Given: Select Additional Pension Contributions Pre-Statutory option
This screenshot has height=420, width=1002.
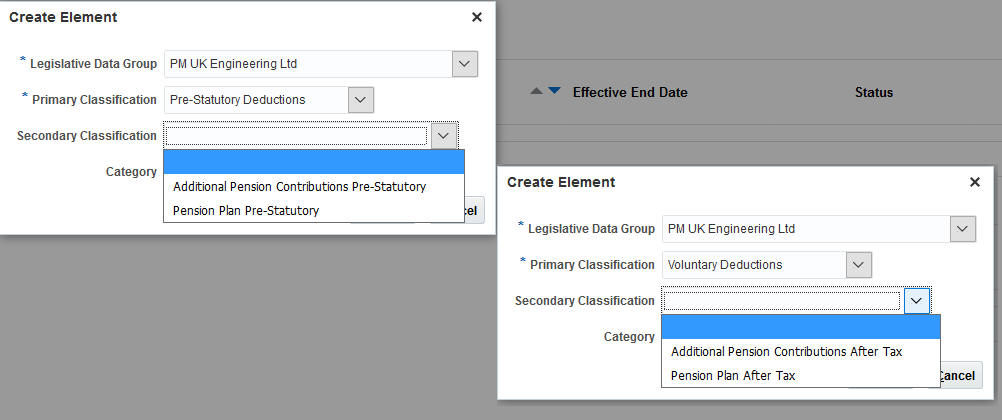Looking at the screenshot, I should pyautogui.click(x=299, y=187).
